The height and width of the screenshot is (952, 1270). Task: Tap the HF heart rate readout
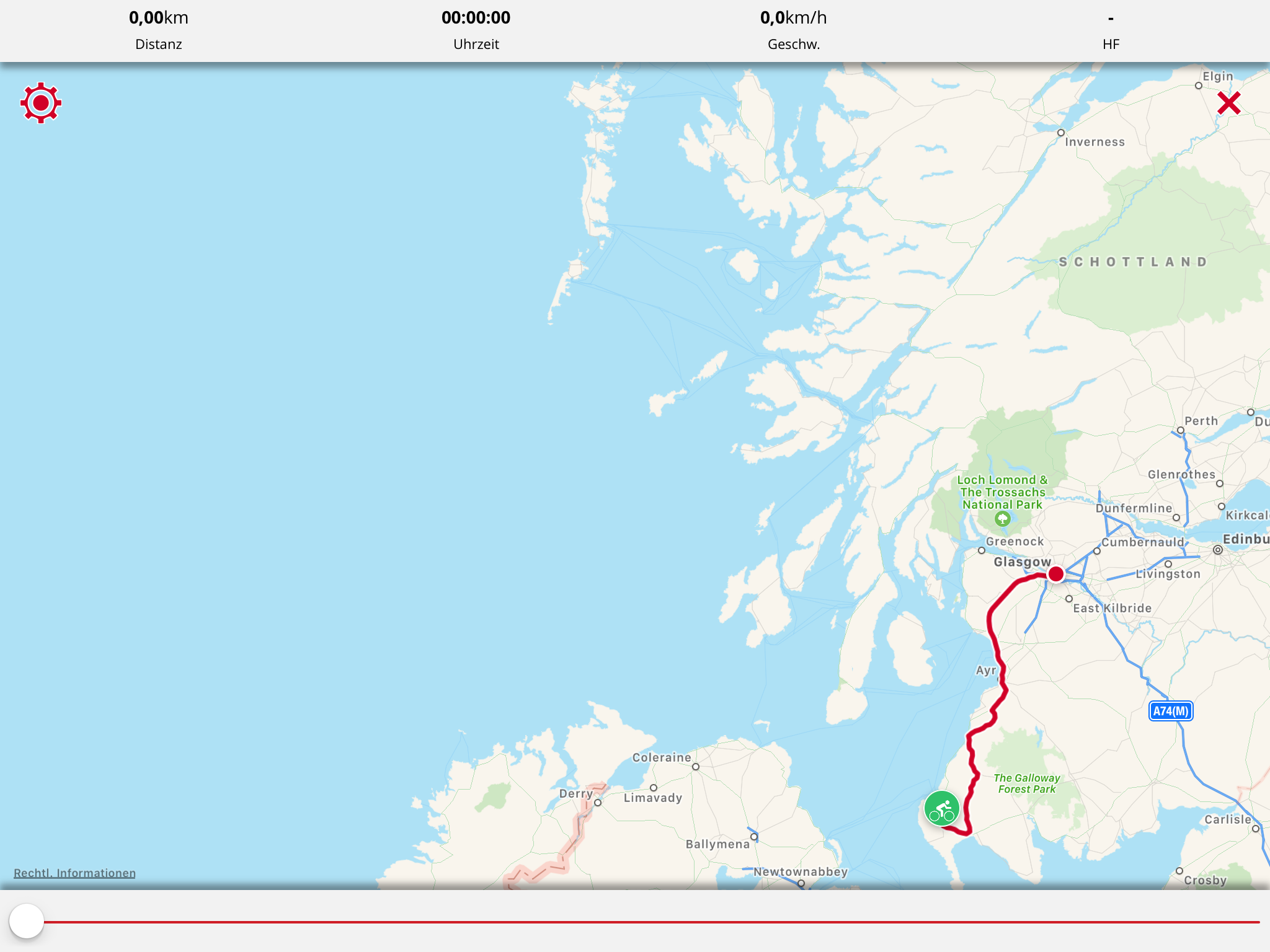(1111, 30)
